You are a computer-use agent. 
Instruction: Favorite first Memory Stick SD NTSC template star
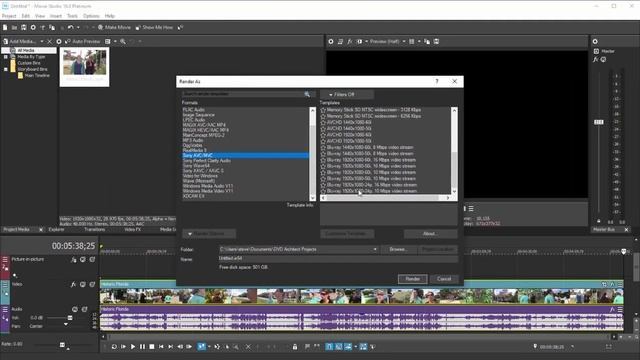323,110
